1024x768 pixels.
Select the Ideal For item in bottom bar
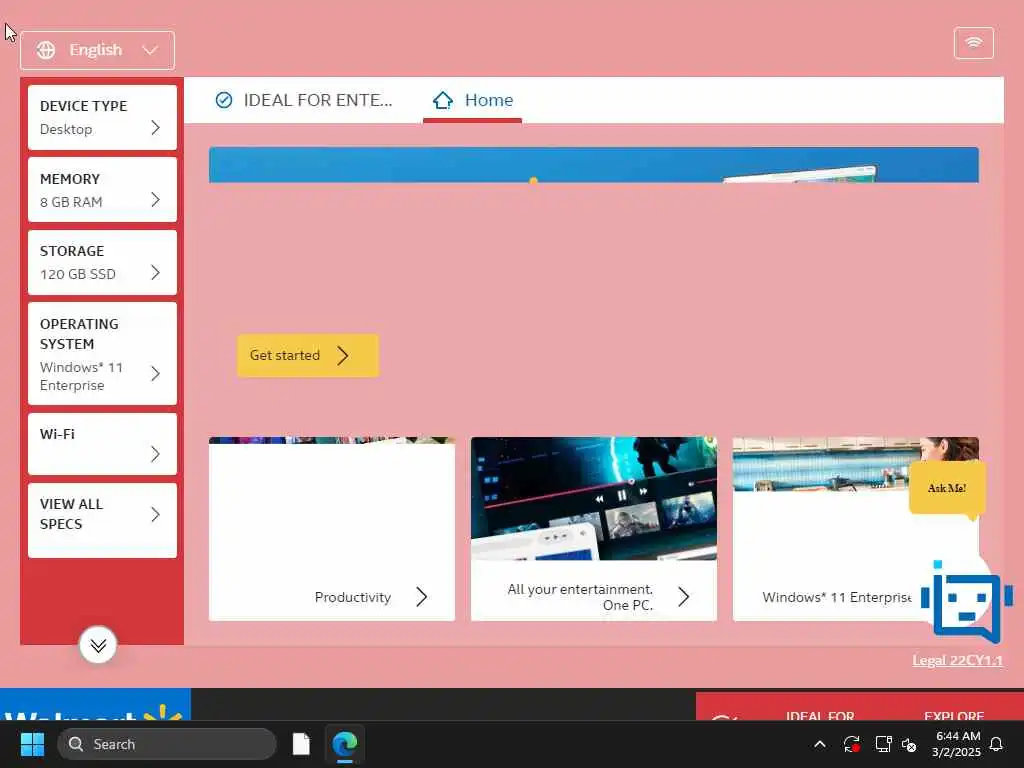point(820,716)
